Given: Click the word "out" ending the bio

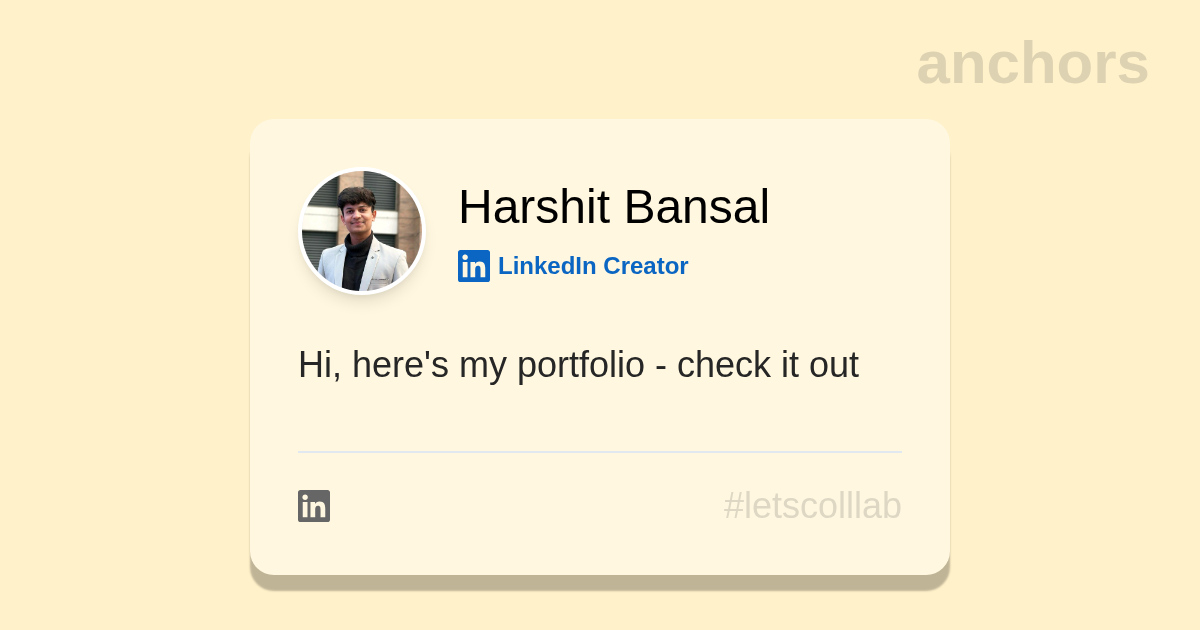Looking at the screenshot, I should click(x=834, y=365).
